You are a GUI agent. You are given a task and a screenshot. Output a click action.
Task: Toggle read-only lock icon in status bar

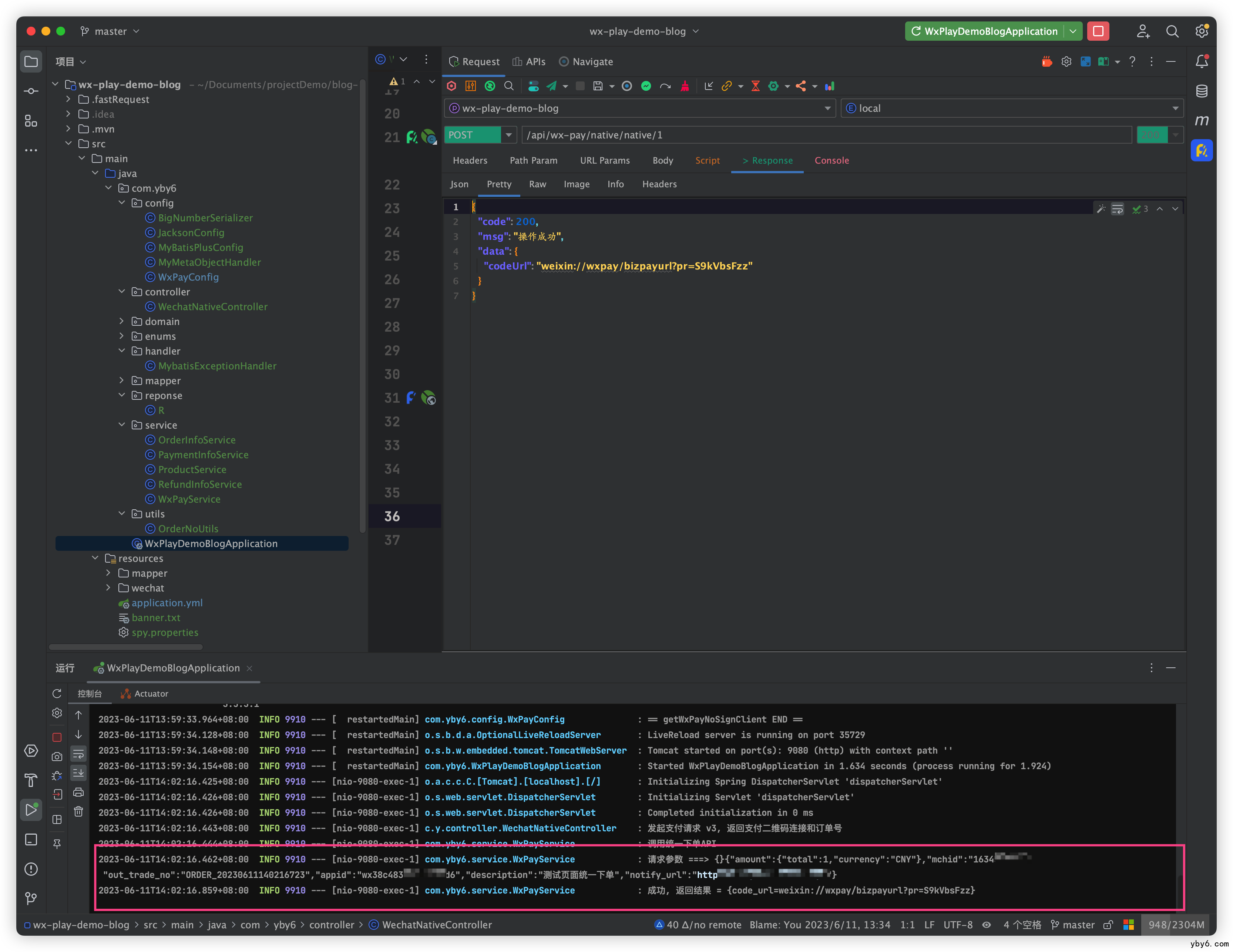[1108, 924]
